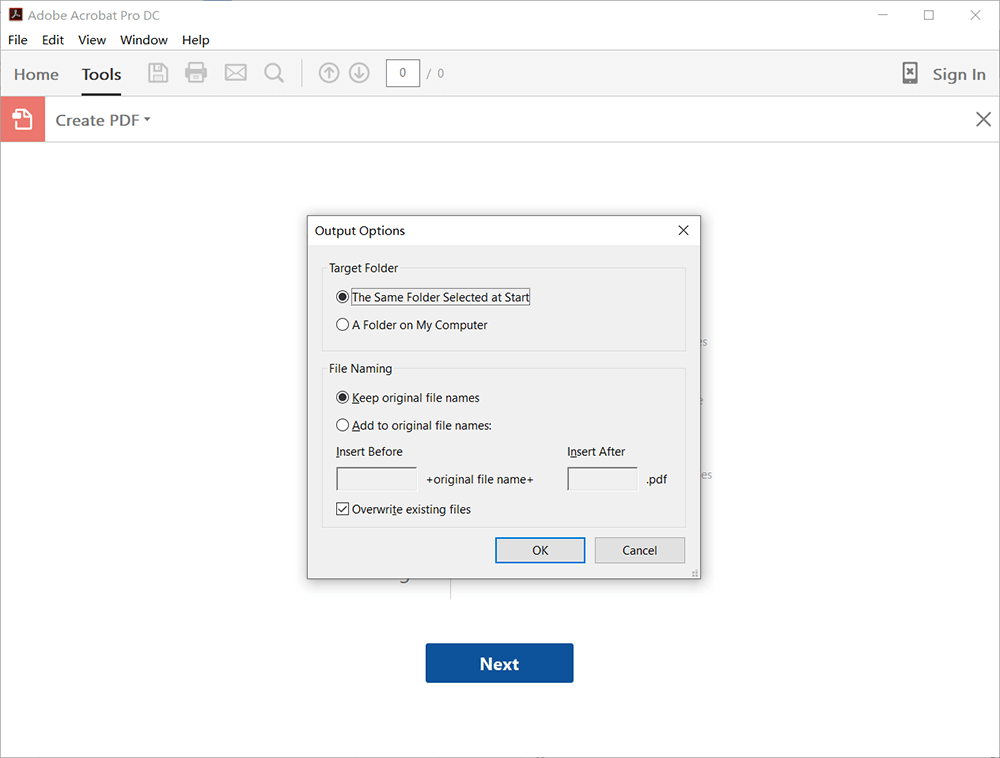Select Add to original file names option
This screenshot has width=1000, height=758.
(343, 425)
